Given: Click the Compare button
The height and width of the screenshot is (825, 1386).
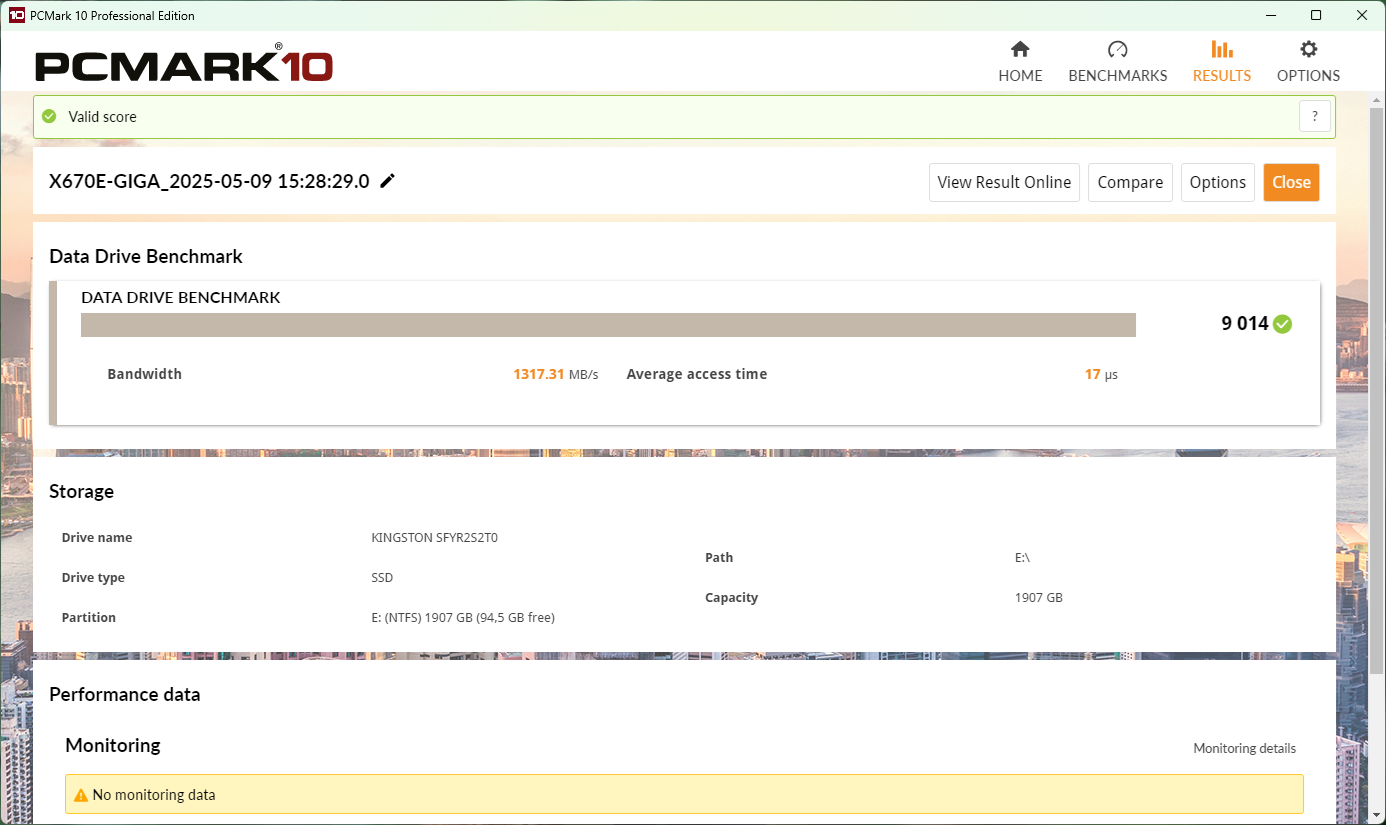Looking at the screenshot, I should tap(1130, 182).
